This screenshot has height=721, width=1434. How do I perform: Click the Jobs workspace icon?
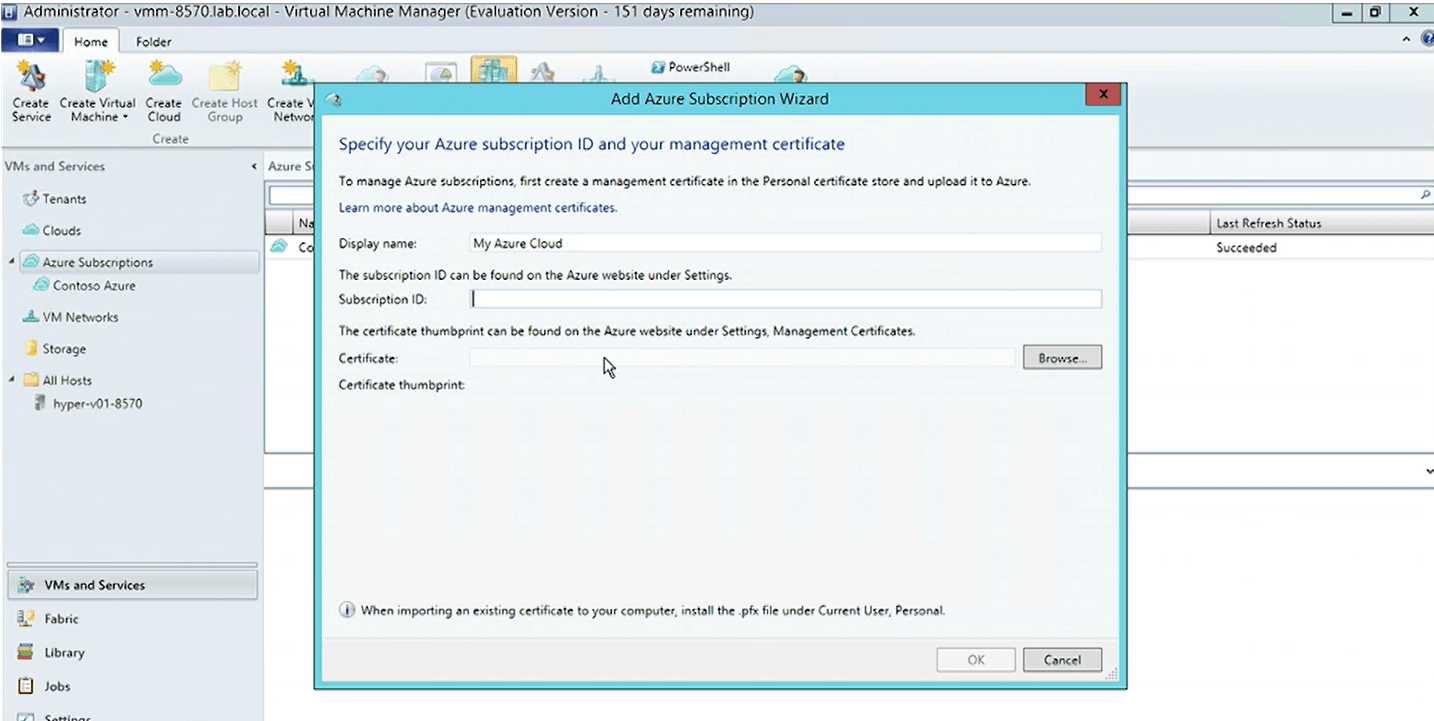(26, 687)
